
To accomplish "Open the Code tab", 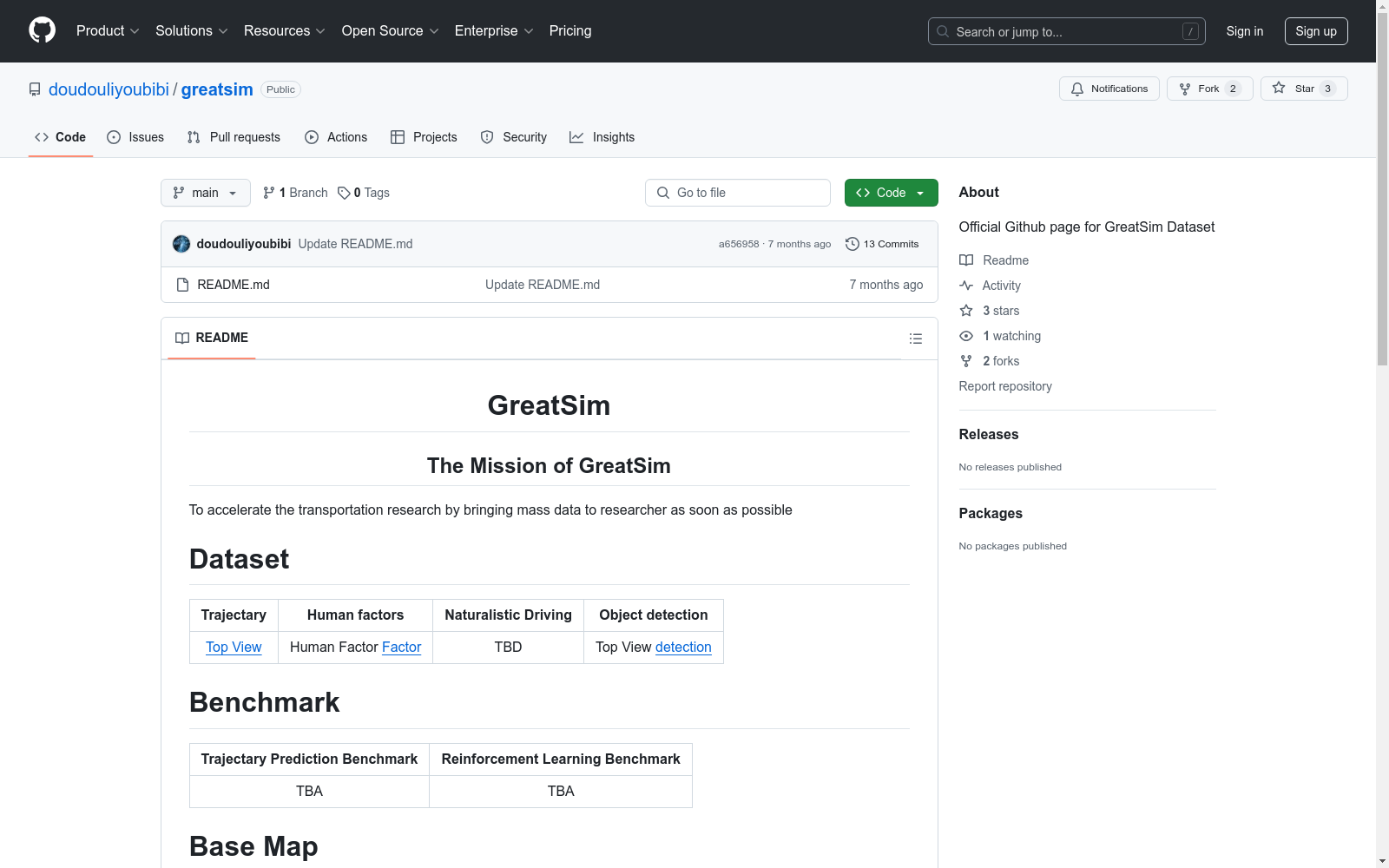I will [61, 137].
